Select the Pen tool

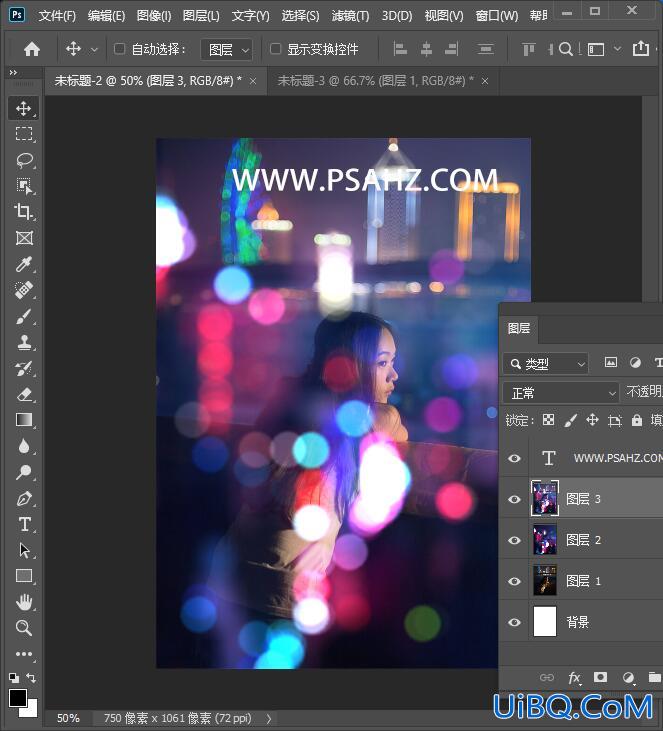click(24, 498)
